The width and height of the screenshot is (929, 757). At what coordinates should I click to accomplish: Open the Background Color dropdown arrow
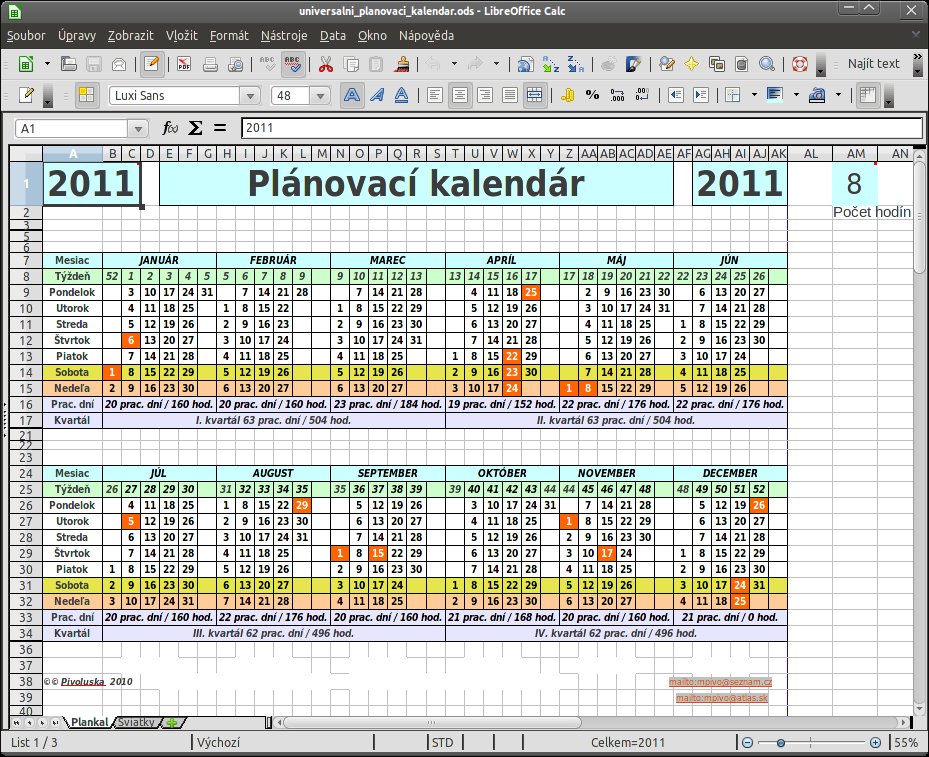click(796, 95)
